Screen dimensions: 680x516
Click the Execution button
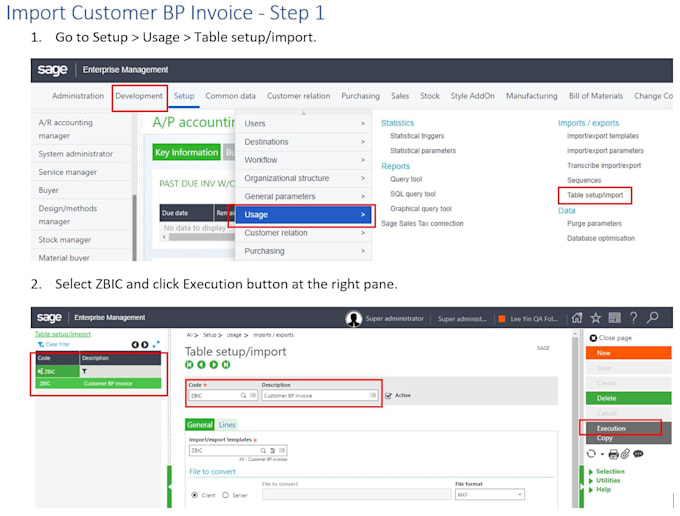(x=628, y=428)
